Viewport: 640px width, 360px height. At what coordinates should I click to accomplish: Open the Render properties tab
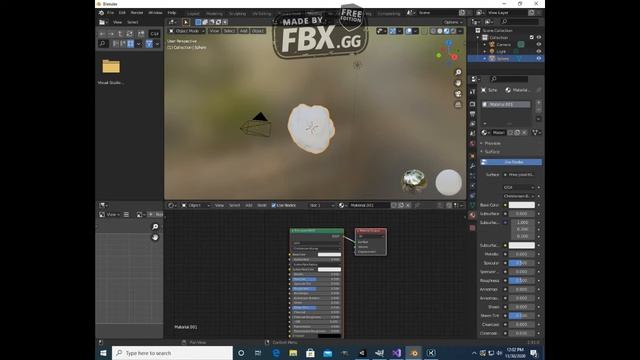(x=473, y=104)
